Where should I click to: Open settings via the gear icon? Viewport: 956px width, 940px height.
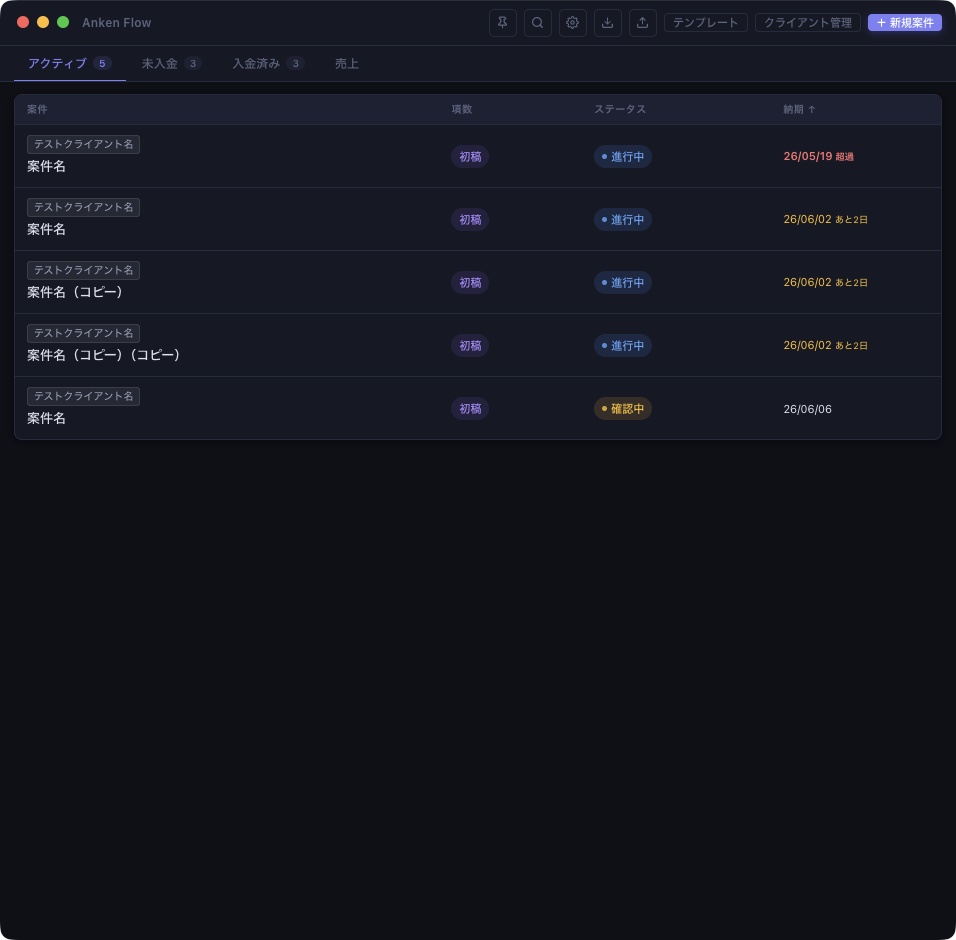point(572,23)
